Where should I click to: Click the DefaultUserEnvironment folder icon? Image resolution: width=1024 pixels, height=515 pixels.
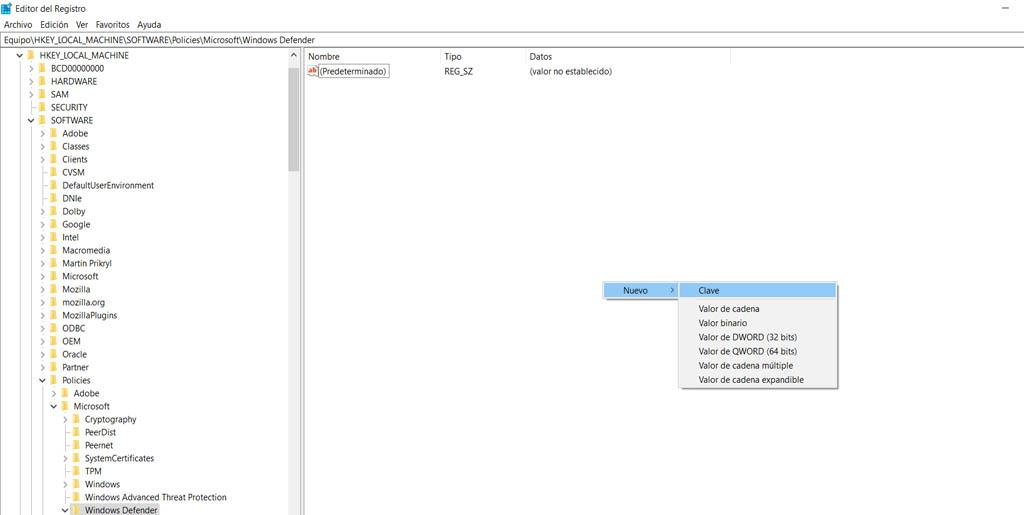54,185
